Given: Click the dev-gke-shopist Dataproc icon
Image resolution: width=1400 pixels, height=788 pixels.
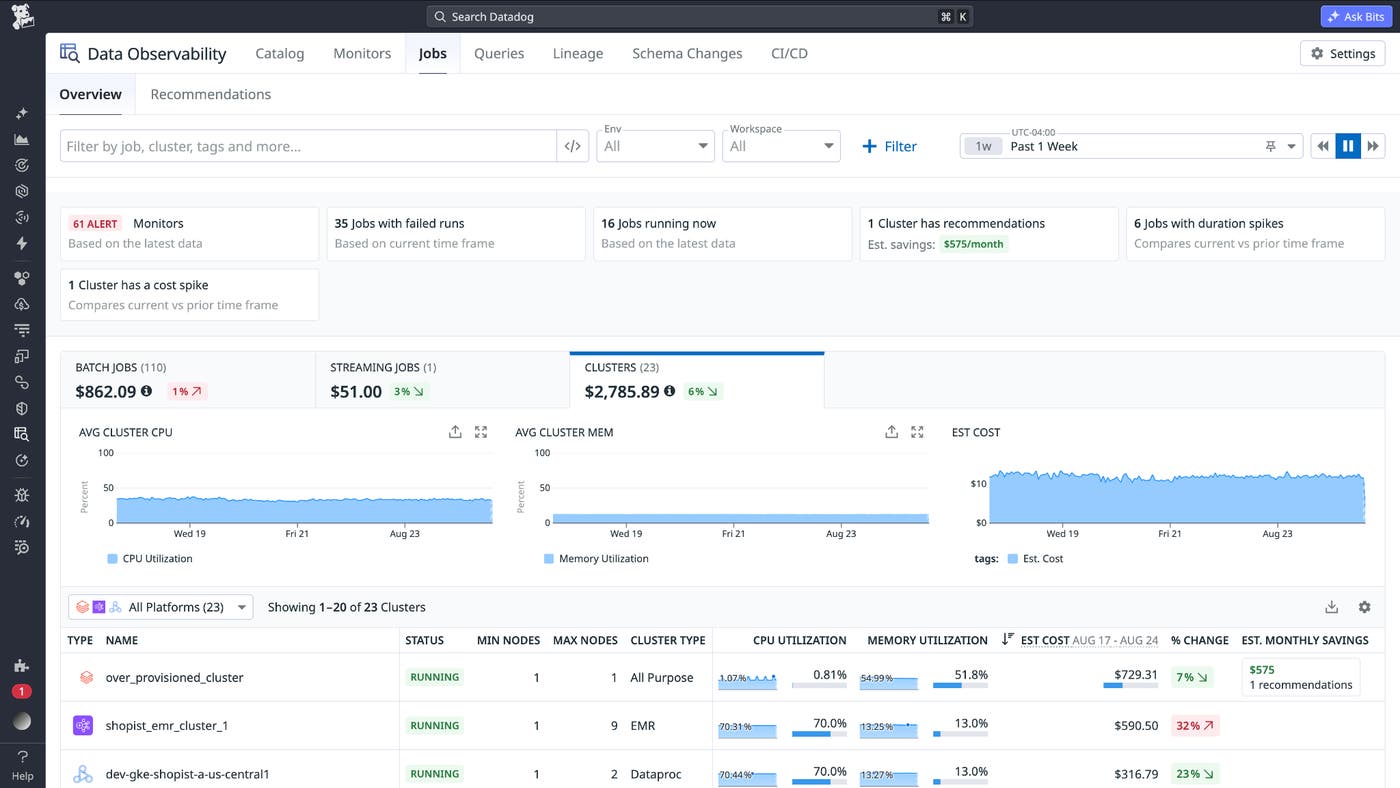Looking at the screenshot, I should pyautogui.click(x=83, y=774).
